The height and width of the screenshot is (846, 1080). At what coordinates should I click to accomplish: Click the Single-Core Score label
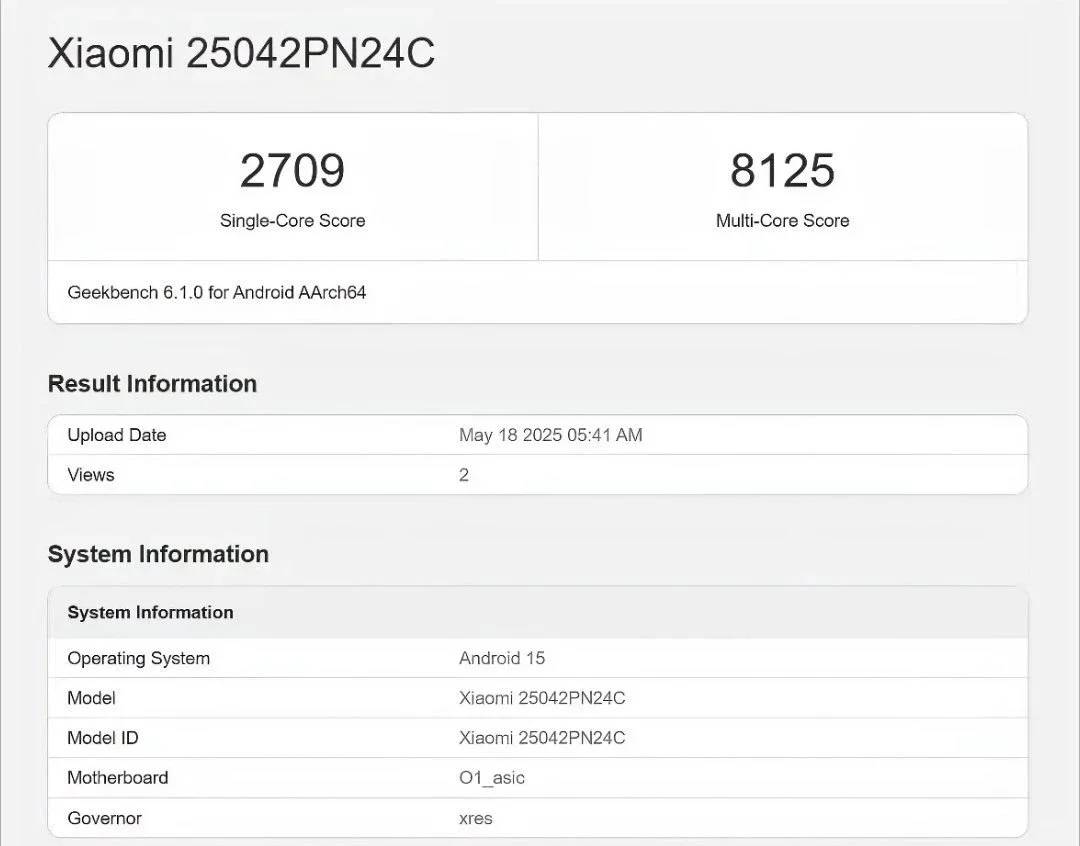tap(292, 220)
